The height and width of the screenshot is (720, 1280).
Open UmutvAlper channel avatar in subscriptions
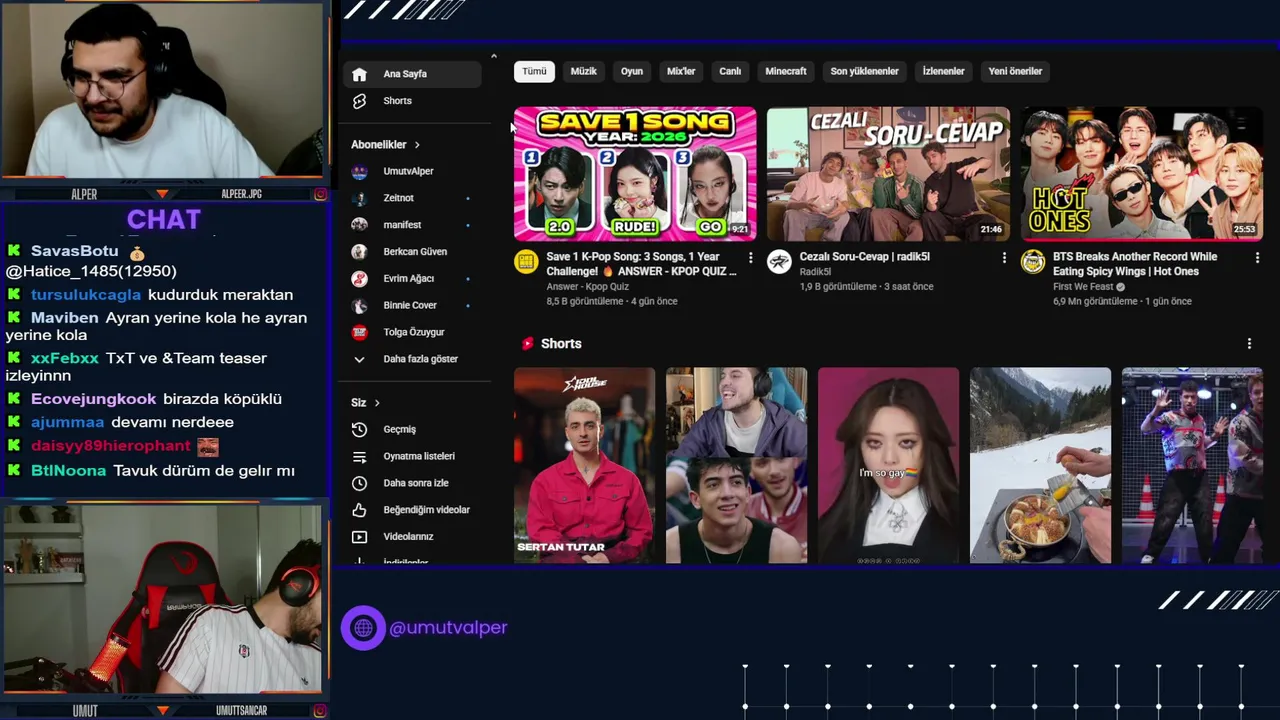(x=360, y=171)
